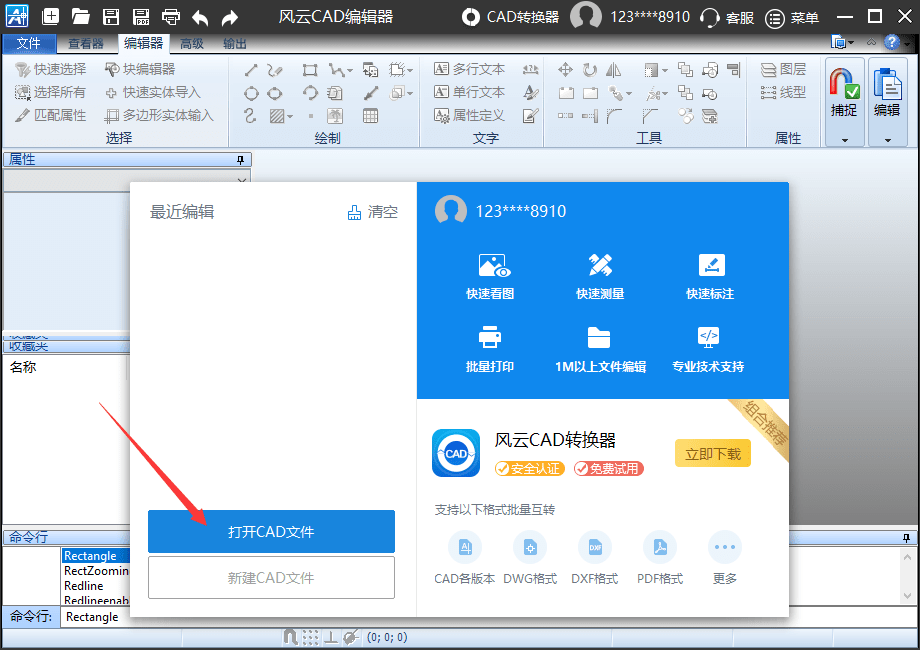Click the save as PDF icon
This screenshot has width=920, height=650.
tap(141, 16)
